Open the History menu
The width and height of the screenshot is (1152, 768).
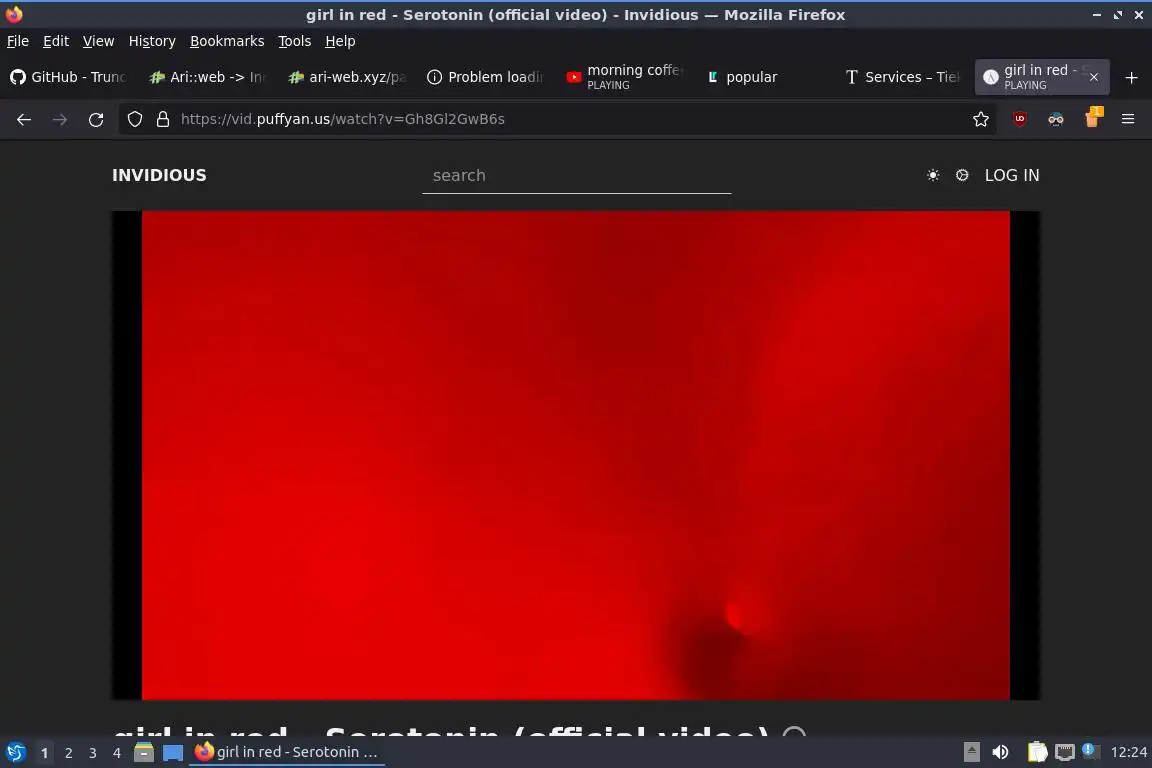pyautogui.click(x=152, y=41)
